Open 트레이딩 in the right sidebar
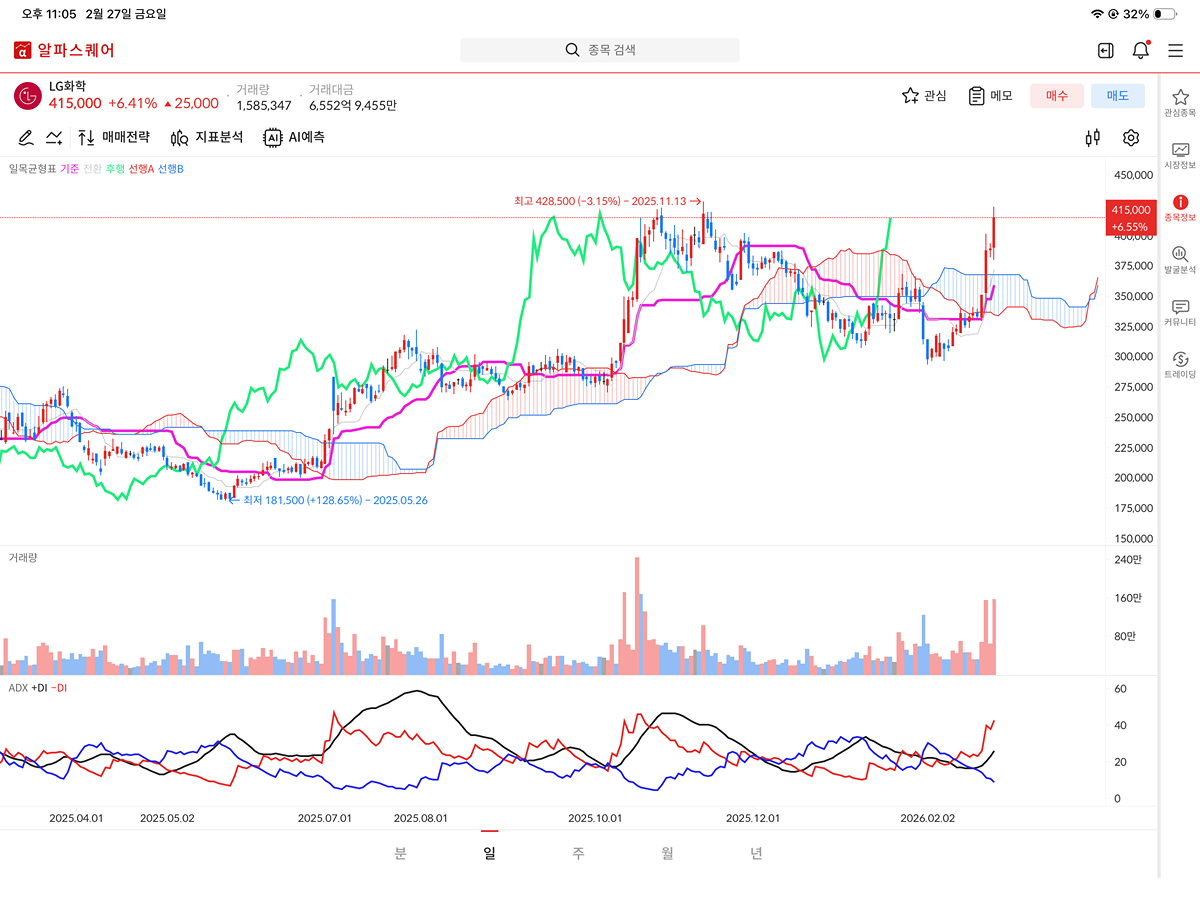This screenshot has width=1200, height=900. point(1180,365)
